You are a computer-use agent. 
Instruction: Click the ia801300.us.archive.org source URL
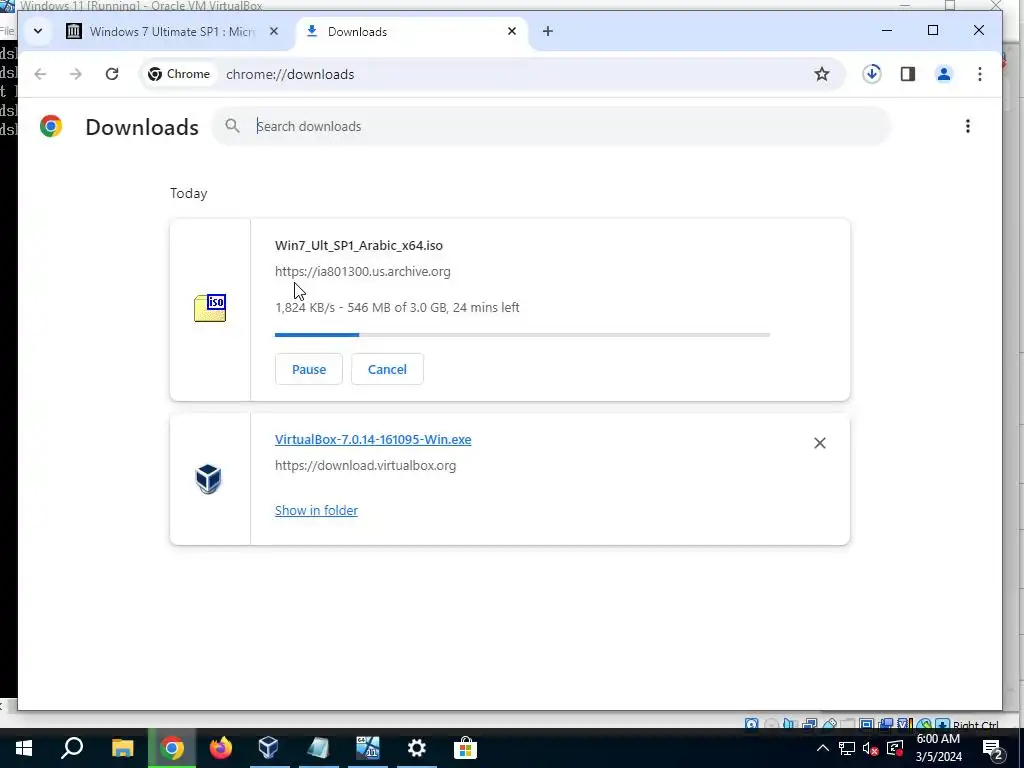click(362, 272)
